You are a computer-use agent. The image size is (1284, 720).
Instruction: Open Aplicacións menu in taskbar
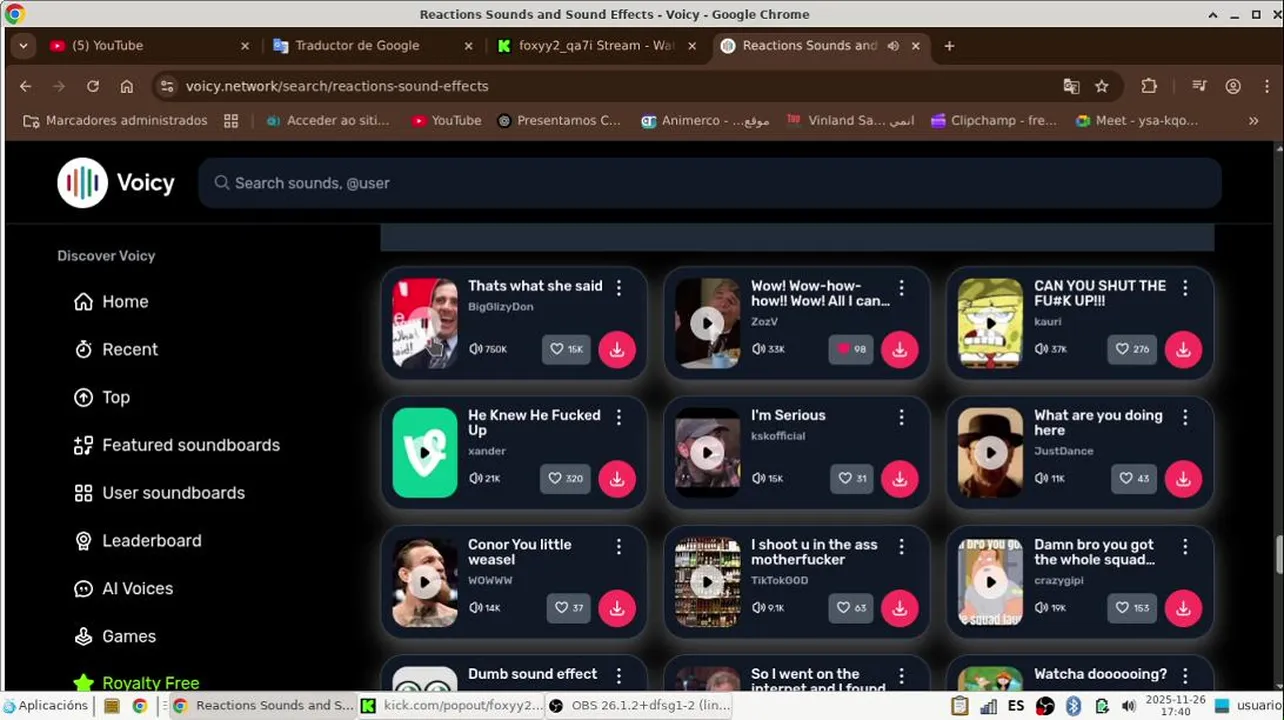tap(46, 705)
